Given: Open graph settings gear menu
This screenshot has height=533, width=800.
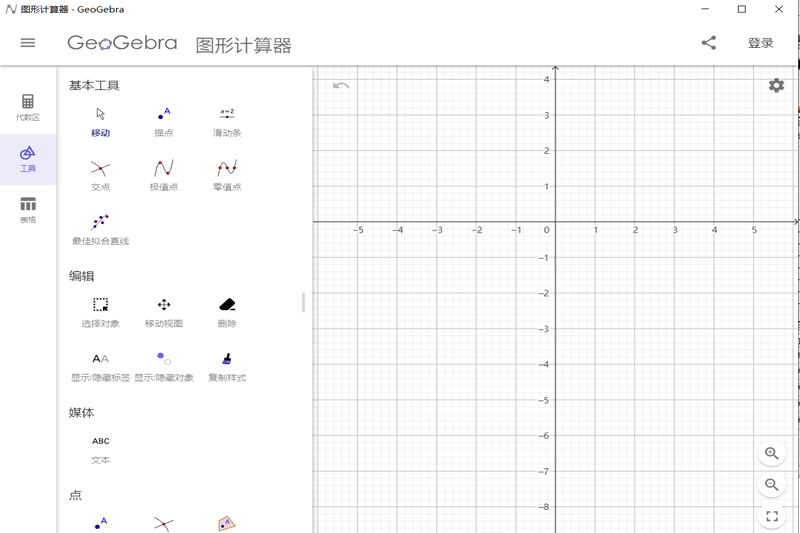Looking at the screenshot, I should 776,86.
